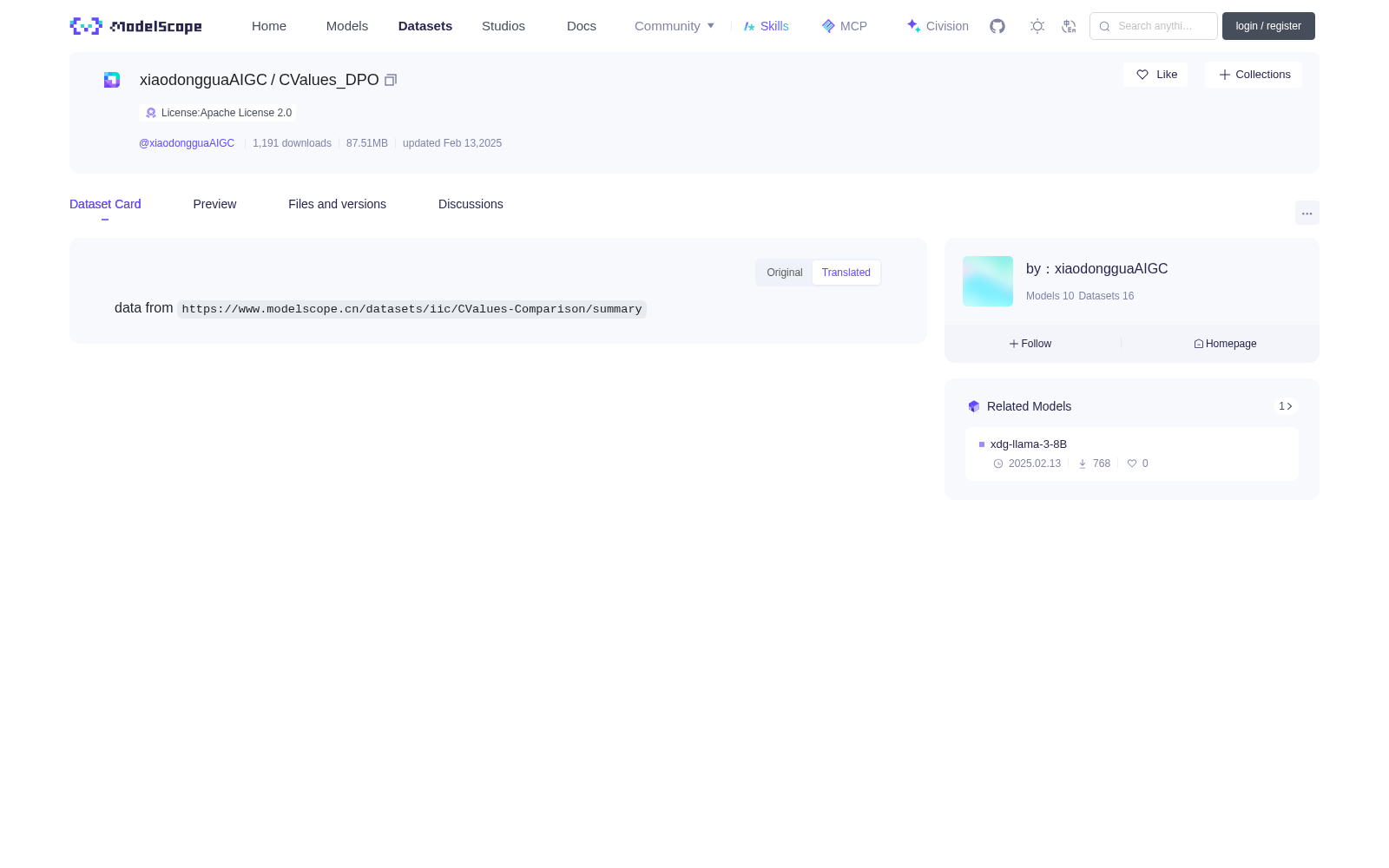
Task: Open Studios in the navigation
Action: pyautogui.click(x=504, y=26)
